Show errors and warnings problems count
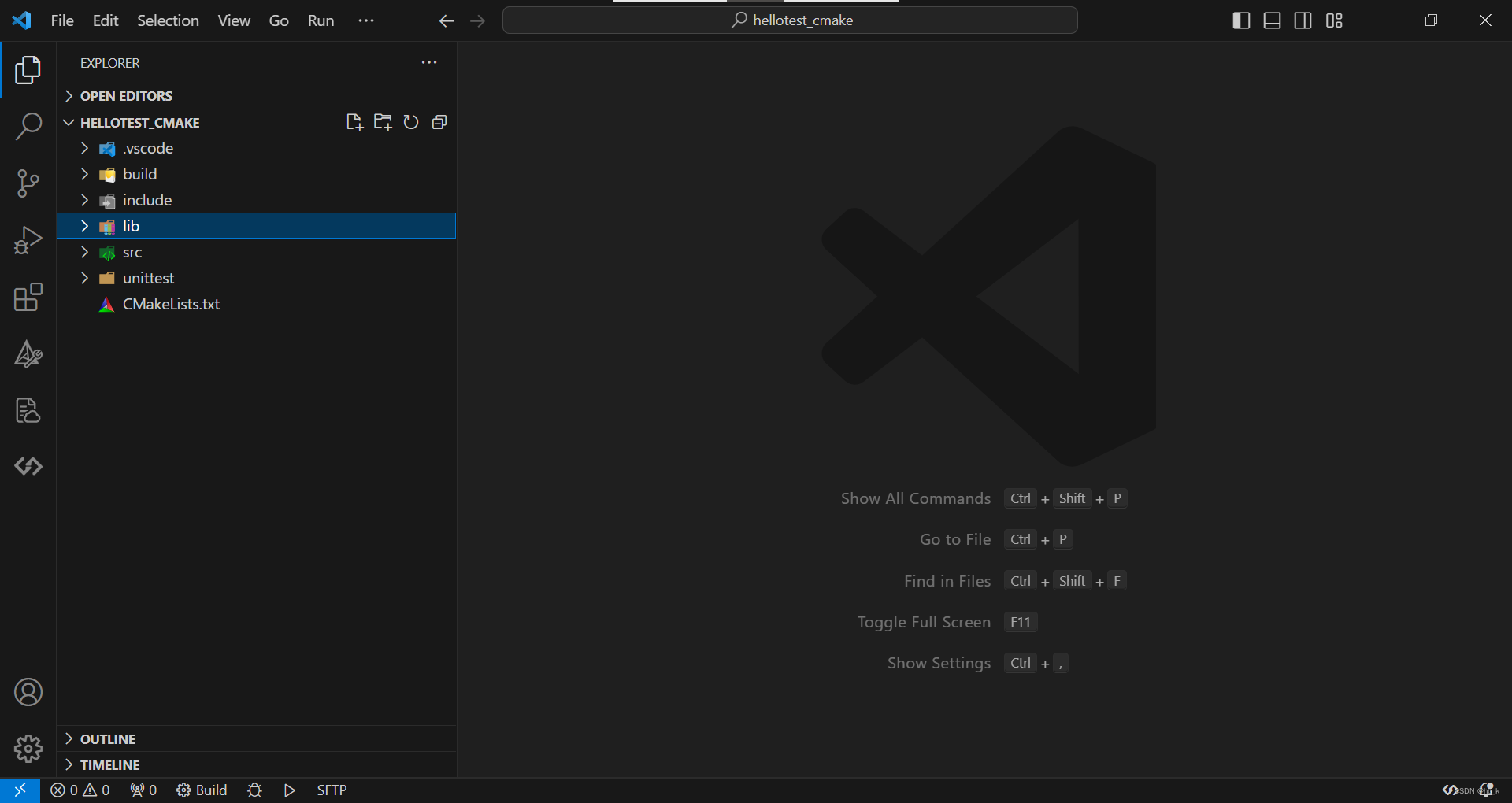 [80, 790]
